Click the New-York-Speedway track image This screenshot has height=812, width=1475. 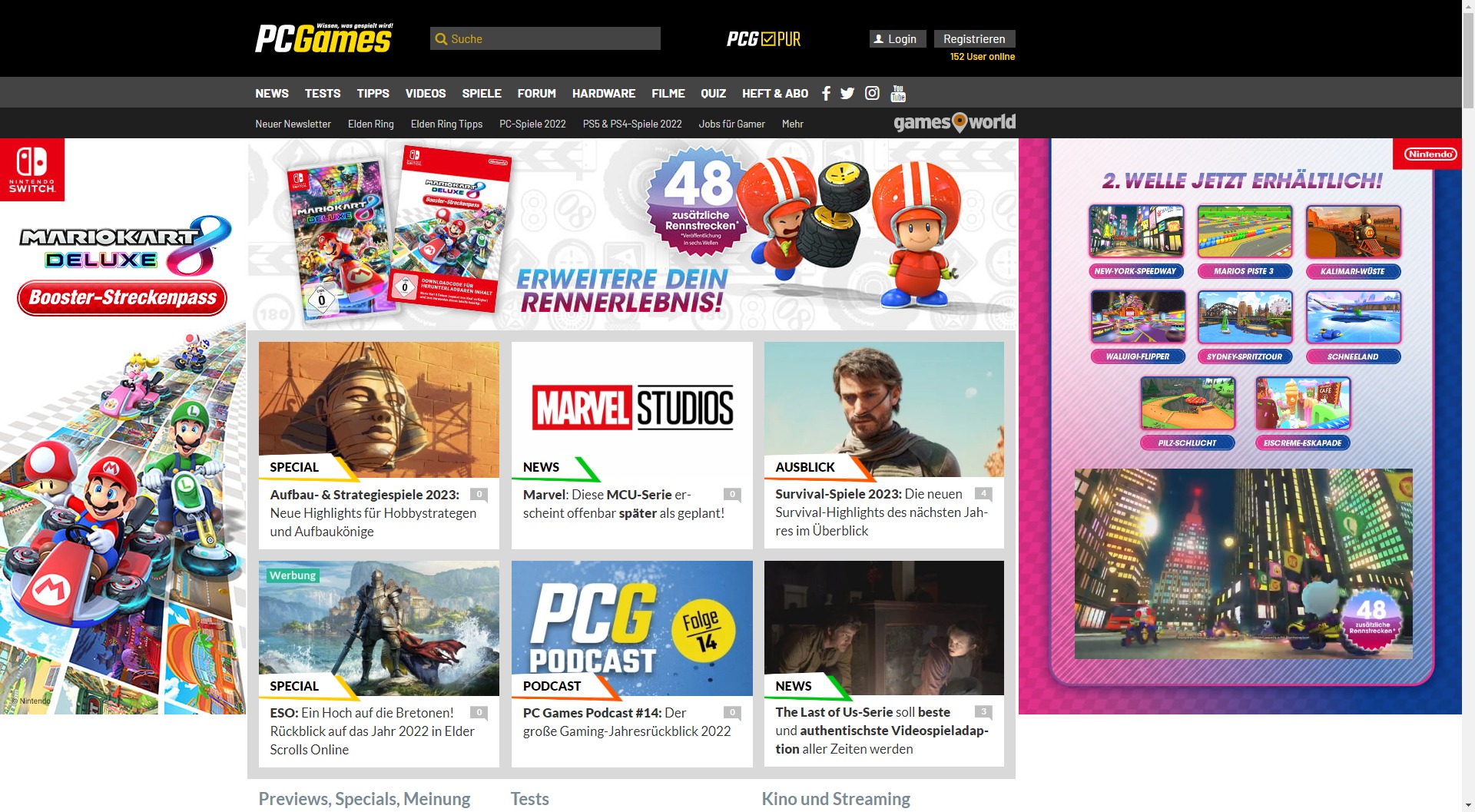pyautogui.click(x=1137, y=231)
